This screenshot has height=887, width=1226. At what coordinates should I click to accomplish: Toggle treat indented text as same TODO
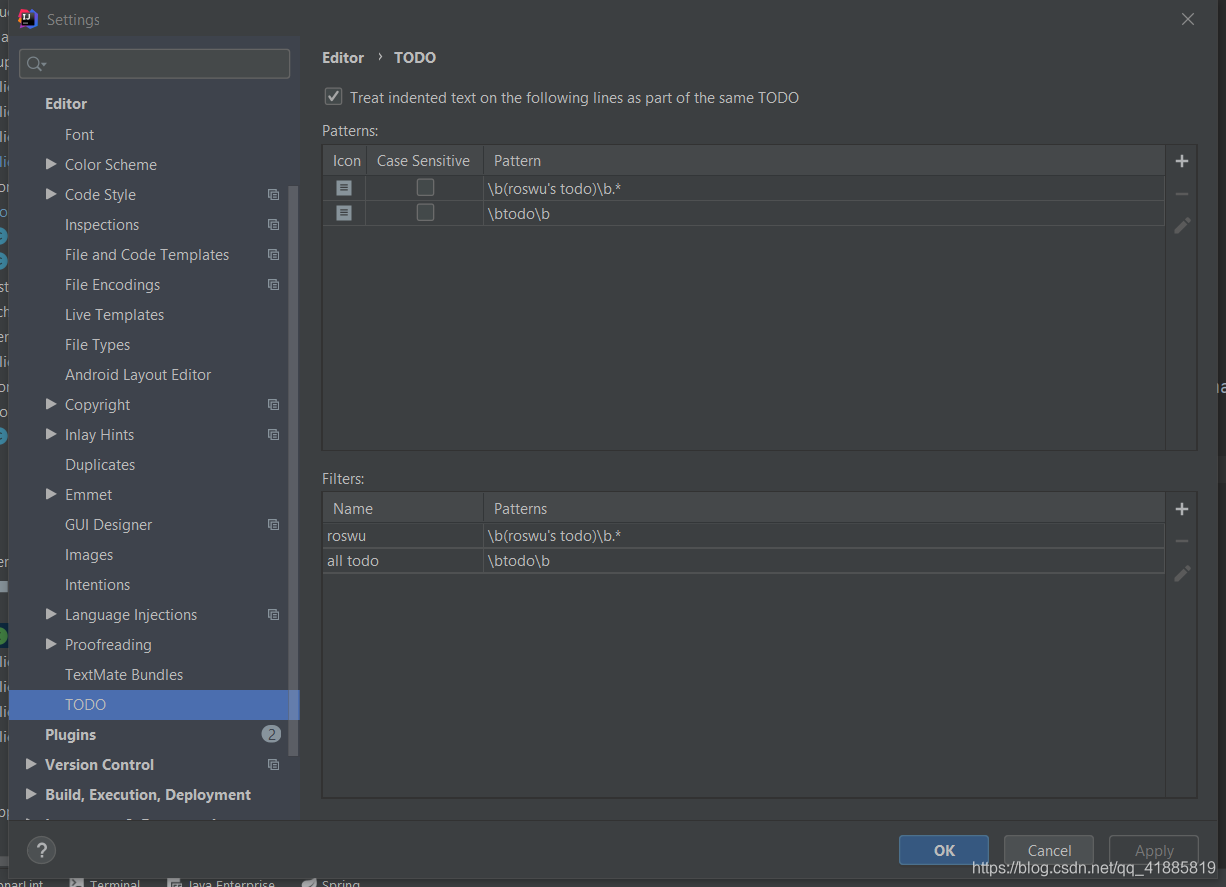334,97
